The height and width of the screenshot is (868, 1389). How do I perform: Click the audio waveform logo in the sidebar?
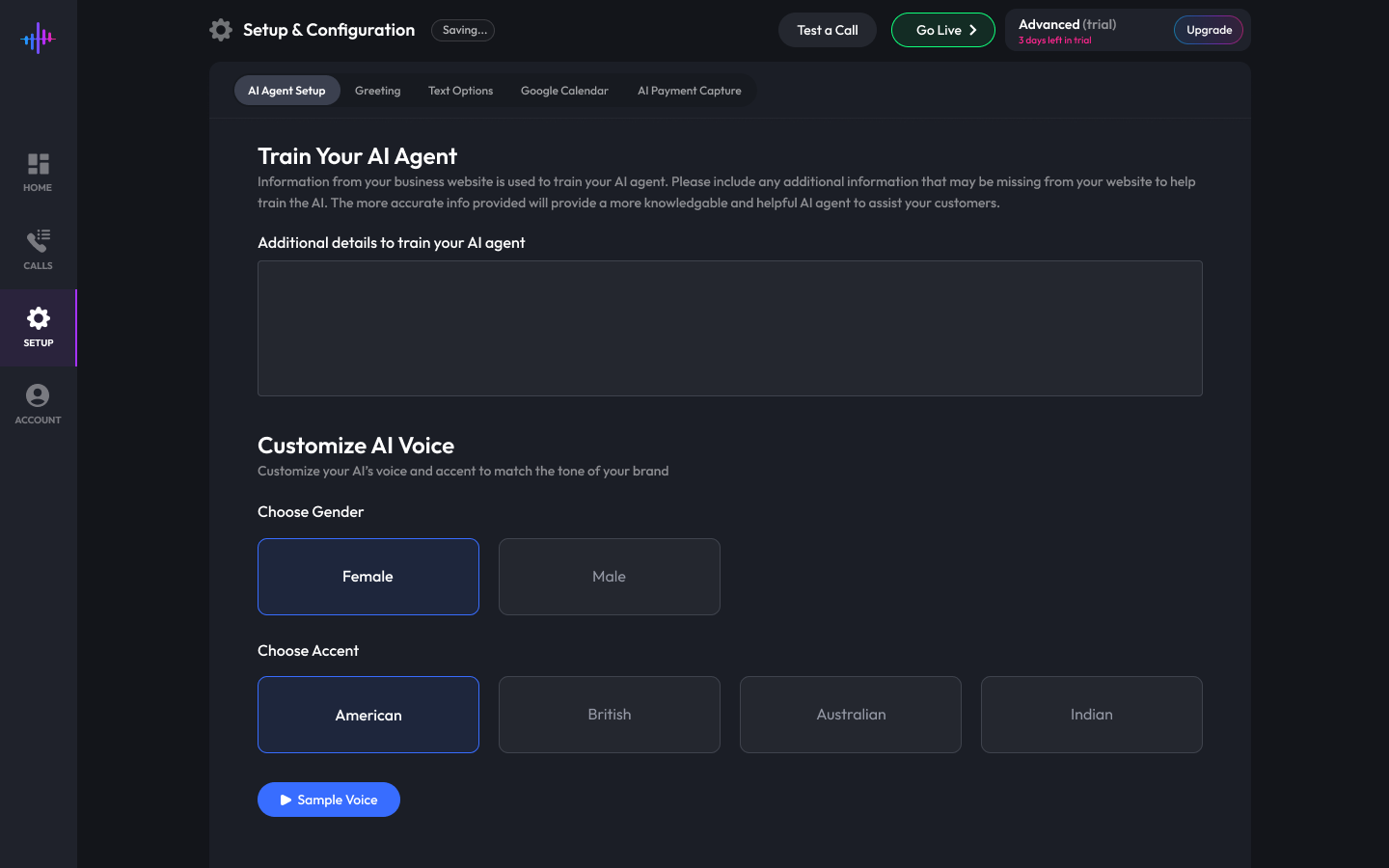tap(39, 39)
